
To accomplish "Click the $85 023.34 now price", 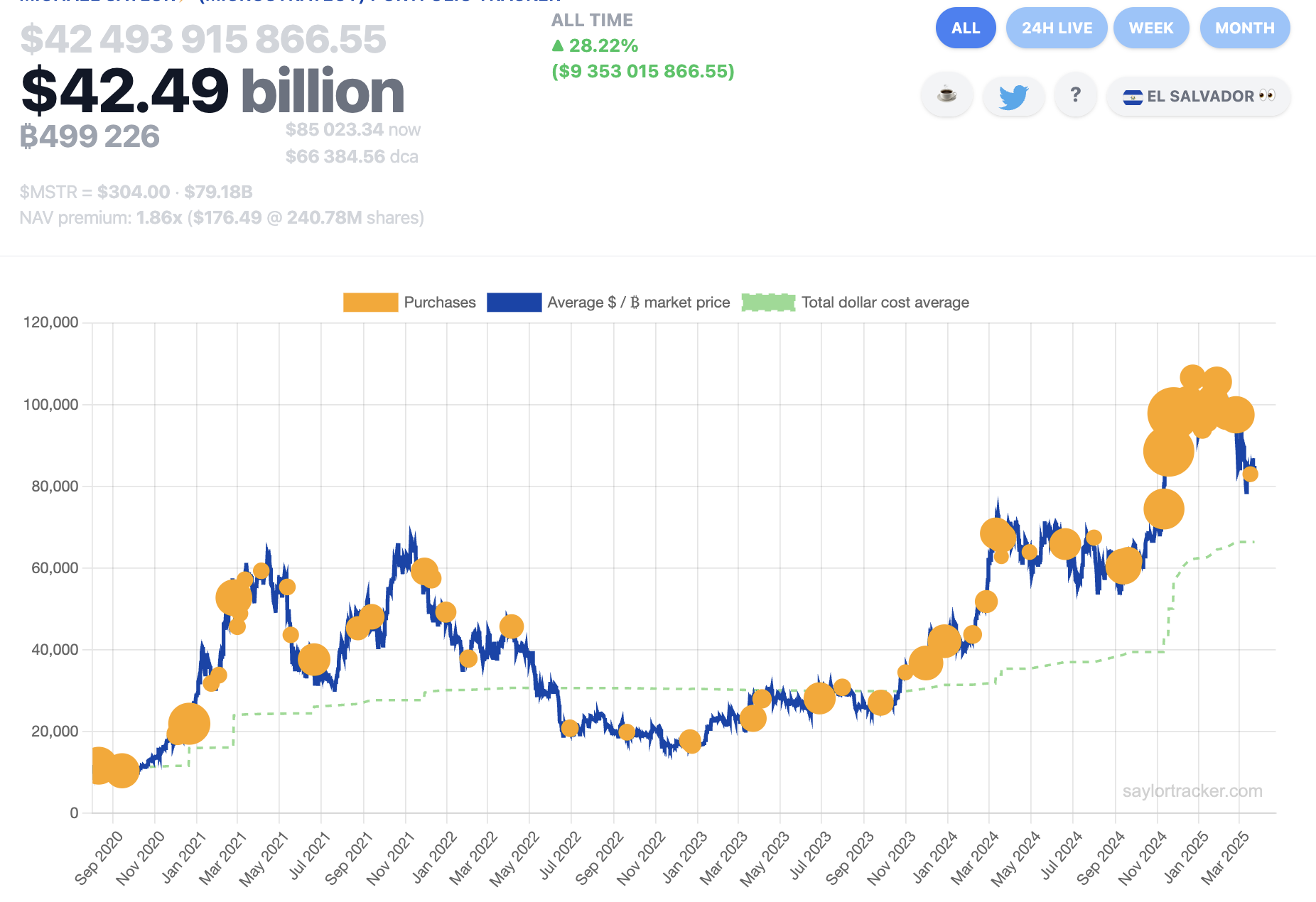I will (353, 129).
